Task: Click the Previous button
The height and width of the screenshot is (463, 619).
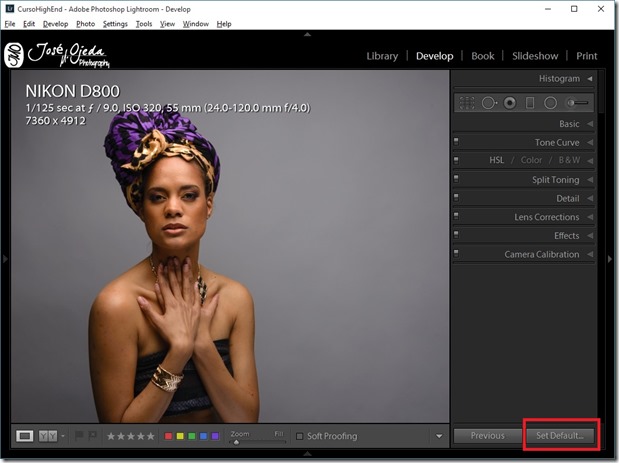Action: (x=488, y=436)
